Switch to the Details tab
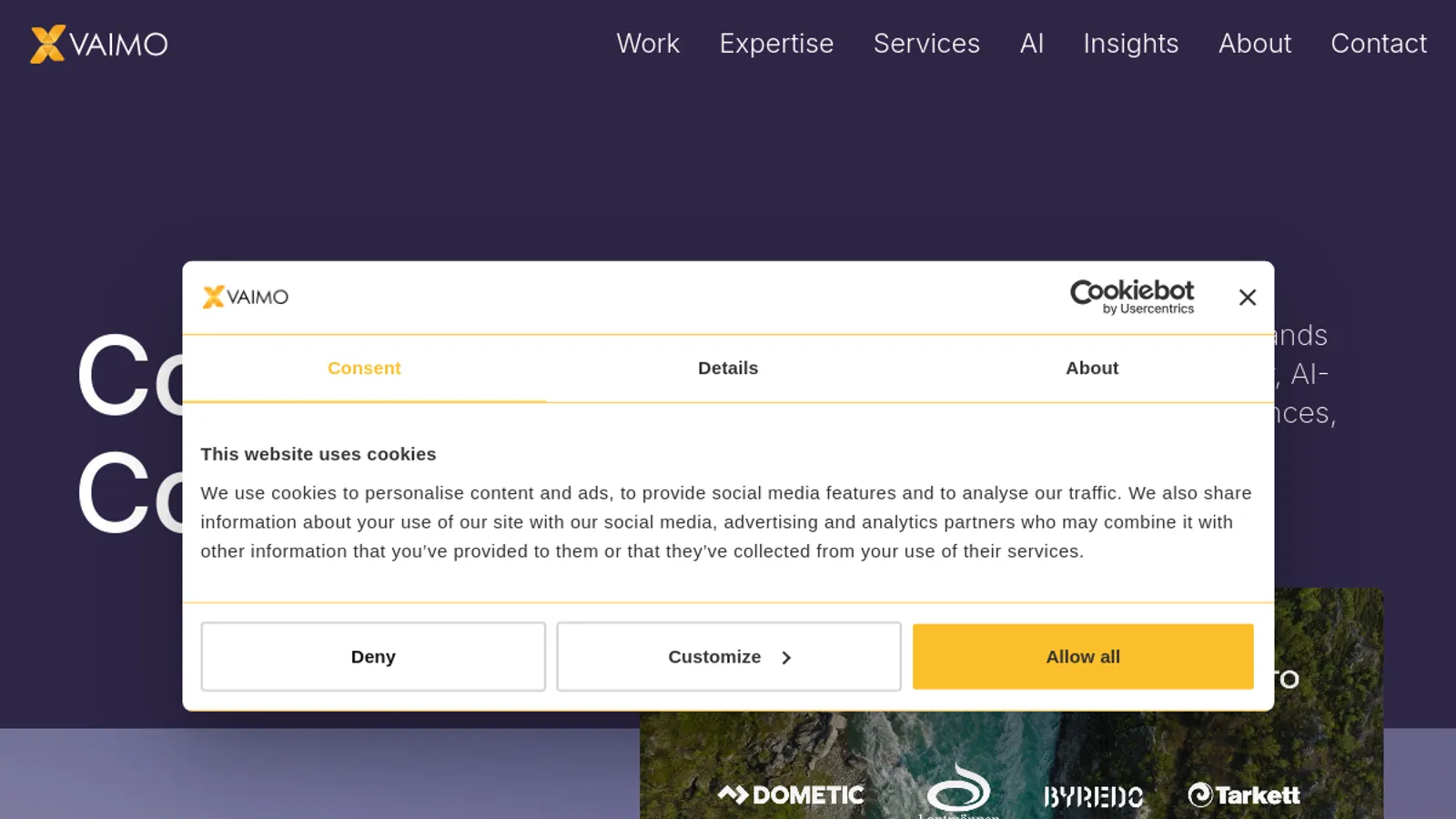 [x=728, y=369]
